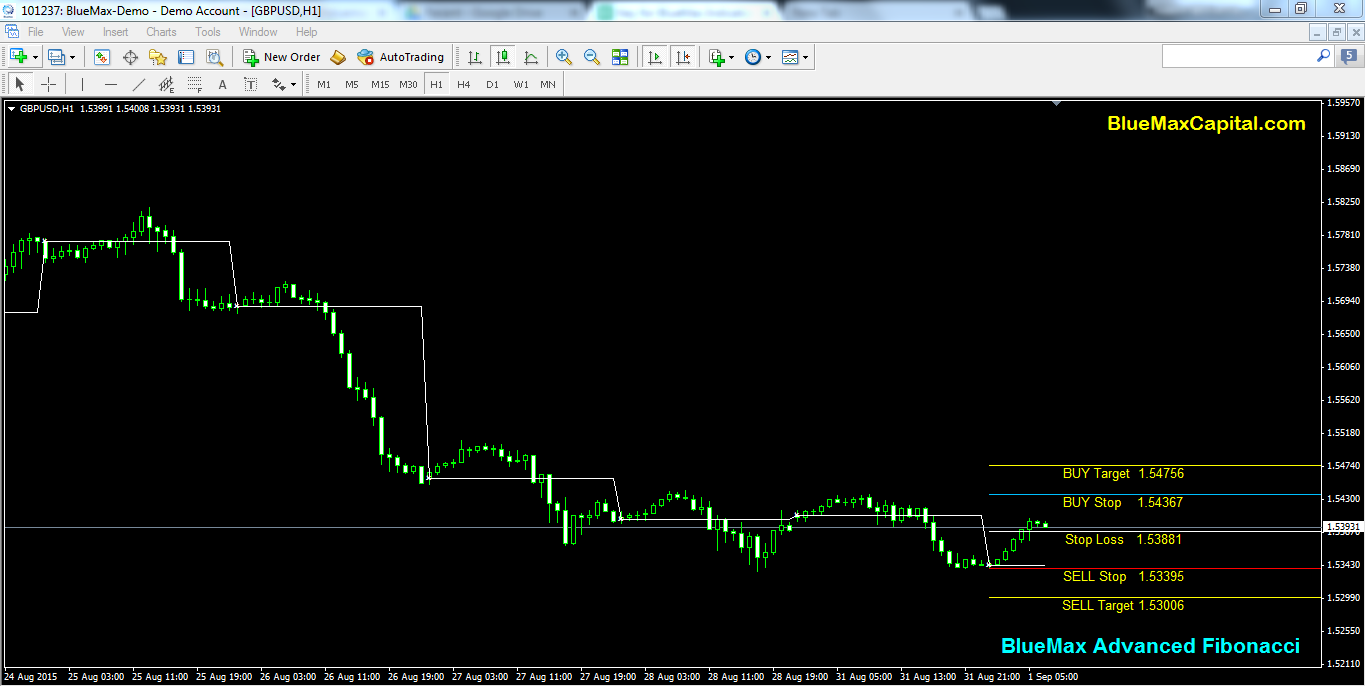Click the current price label 1.53931
The width and height of the screenshot is (1365, 686).
(1343, 526)
